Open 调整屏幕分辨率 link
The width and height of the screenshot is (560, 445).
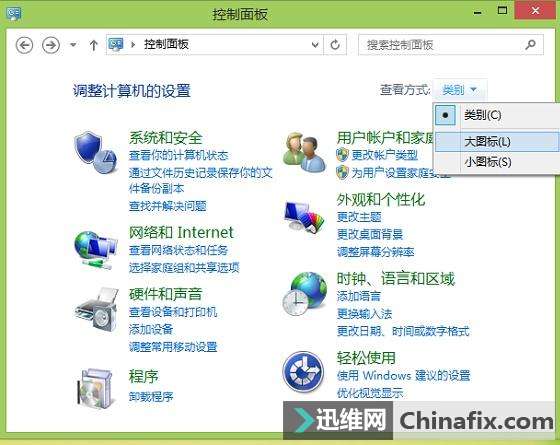376,252
